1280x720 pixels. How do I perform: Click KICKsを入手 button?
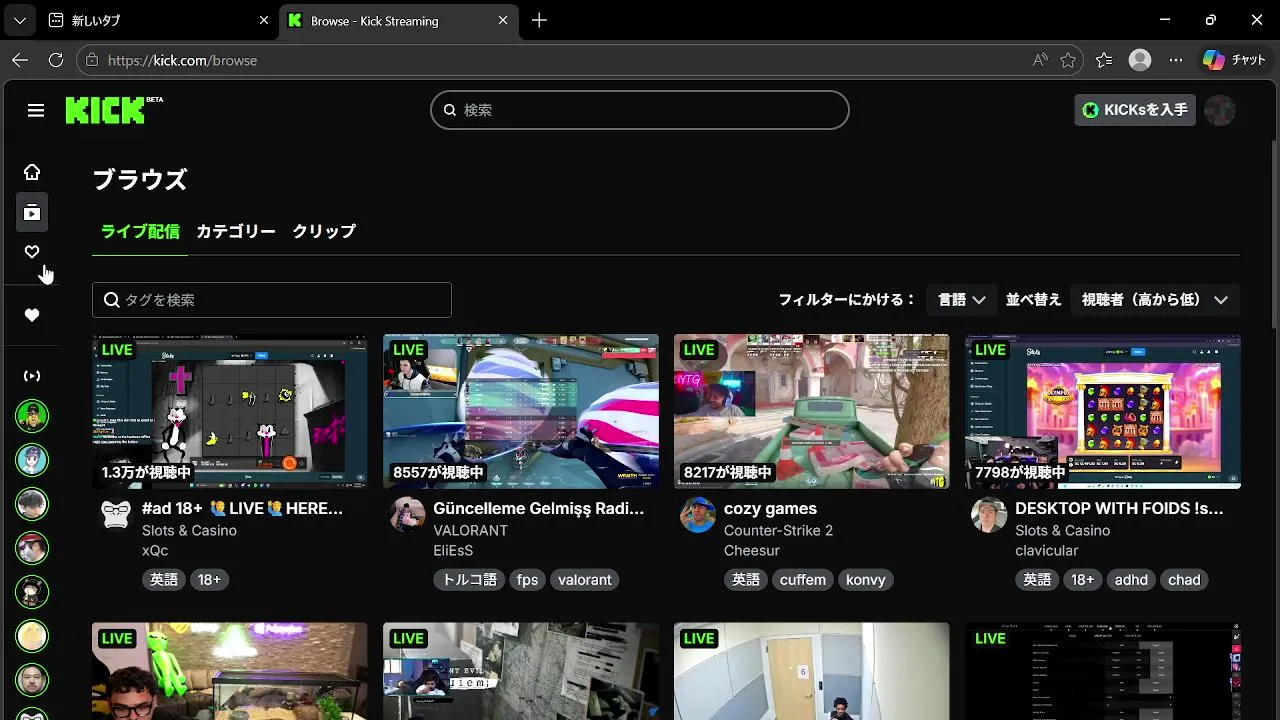point(1135,110)
